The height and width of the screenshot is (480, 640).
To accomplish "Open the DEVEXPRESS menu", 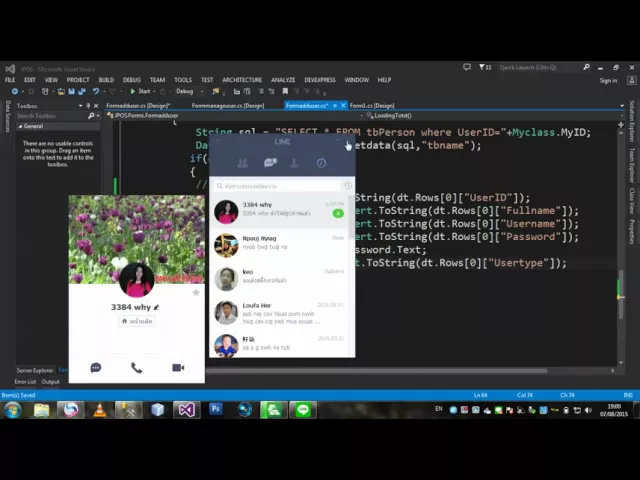I will click(320, 80).
